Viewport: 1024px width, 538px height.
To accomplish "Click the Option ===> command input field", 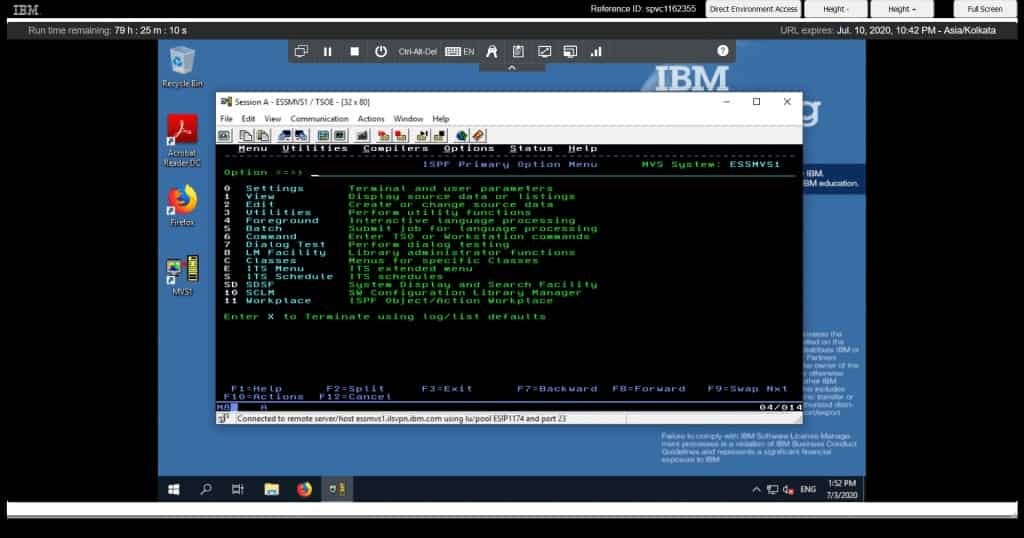I will click(x=553, y=172).
